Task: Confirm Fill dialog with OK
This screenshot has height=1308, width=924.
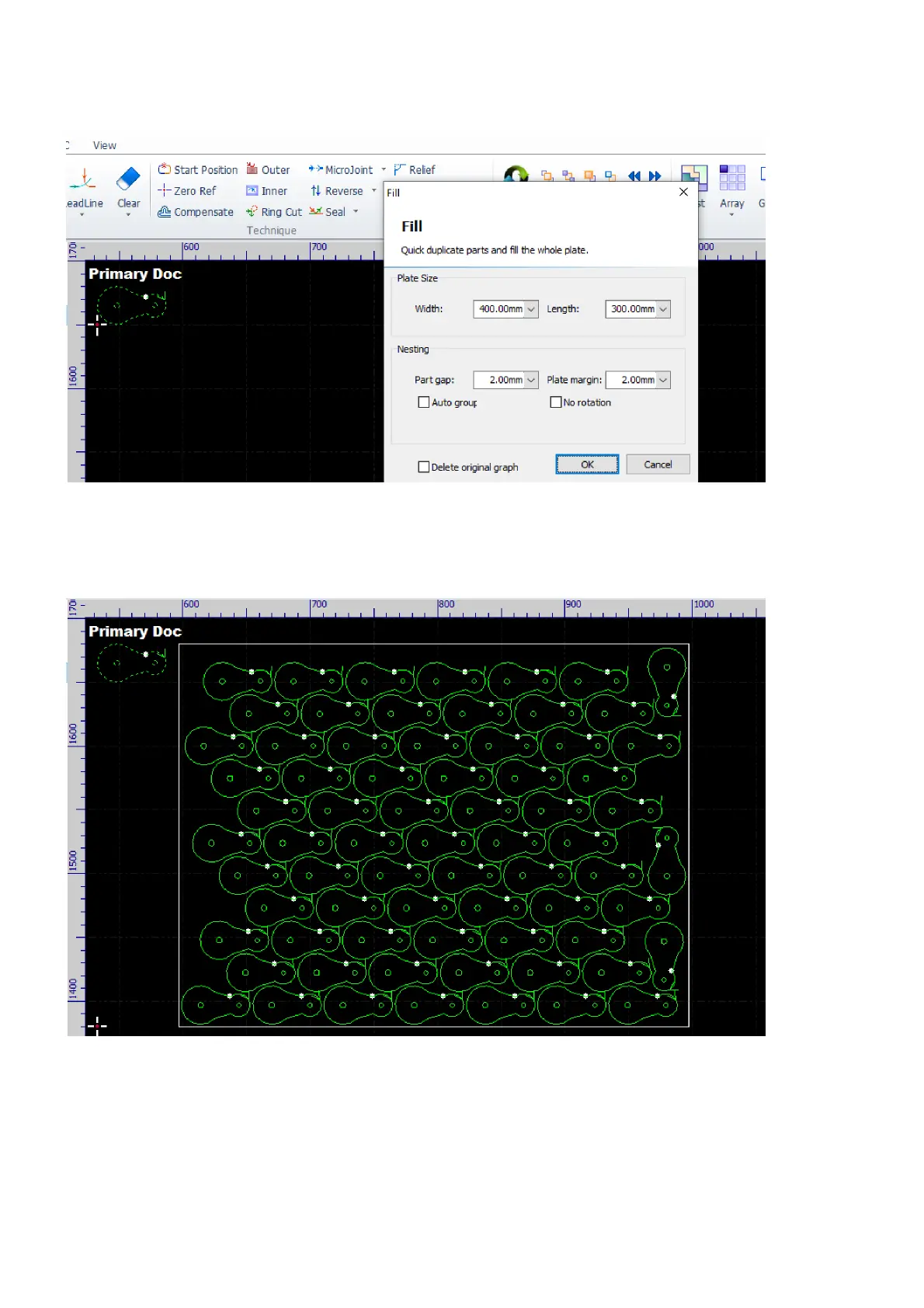Action: click(x=587, y=464)
